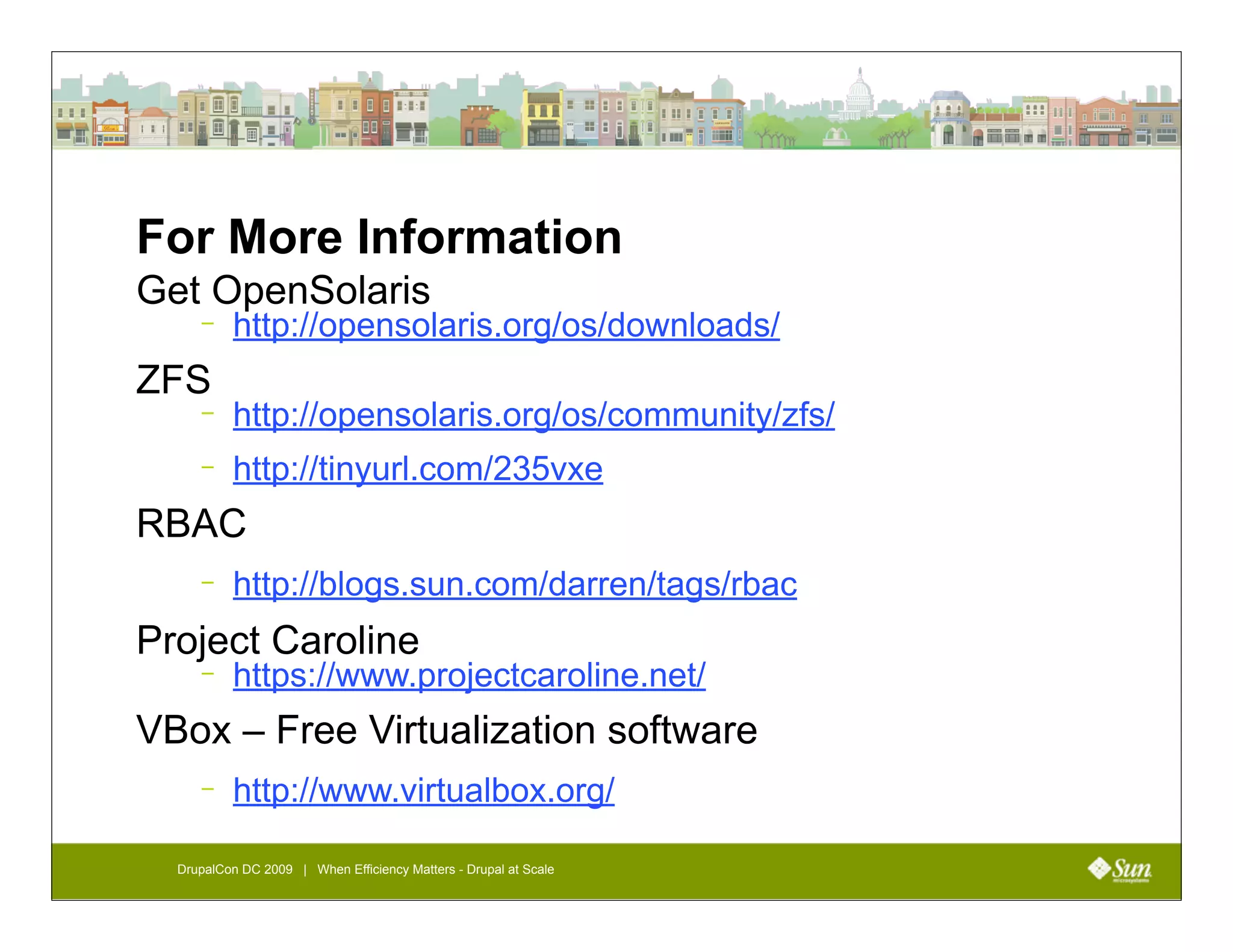Open the blogs.sun.com darren rbac link
Viewport: 1233px width, 952px height.
click(x=515, y=584)
